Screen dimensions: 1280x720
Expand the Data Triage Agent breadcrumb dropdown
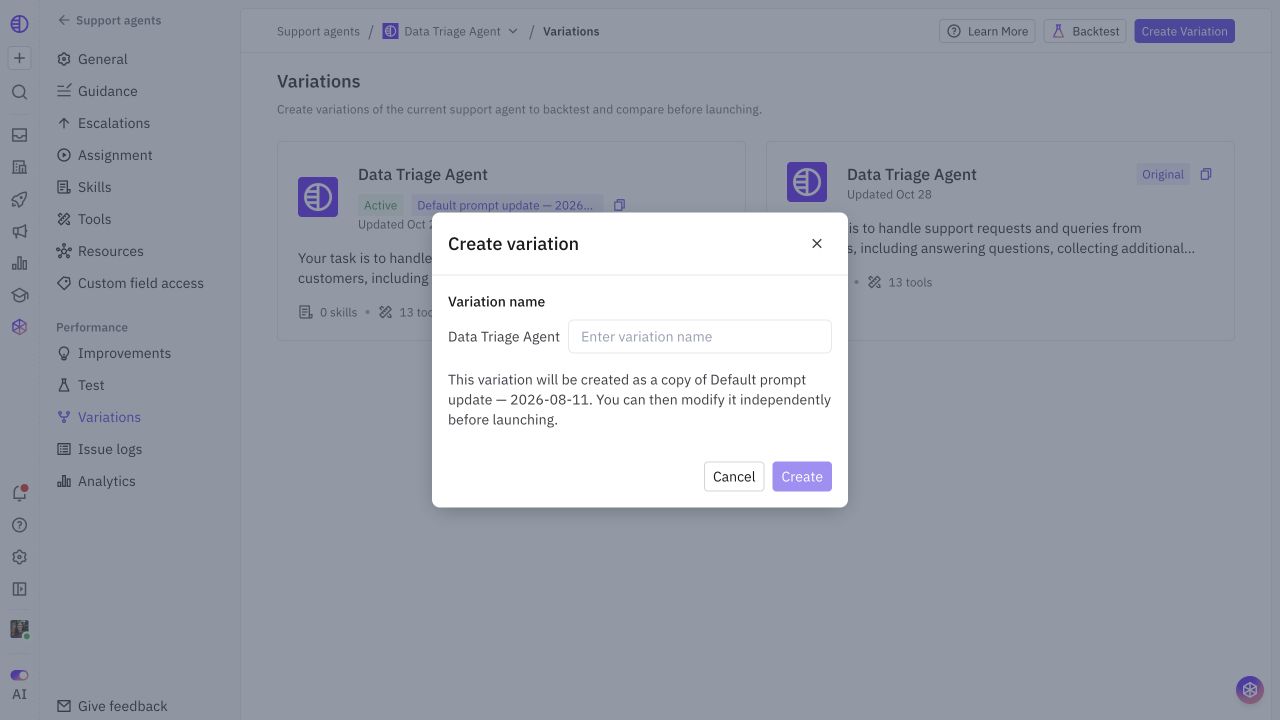[x=513, y=31]
